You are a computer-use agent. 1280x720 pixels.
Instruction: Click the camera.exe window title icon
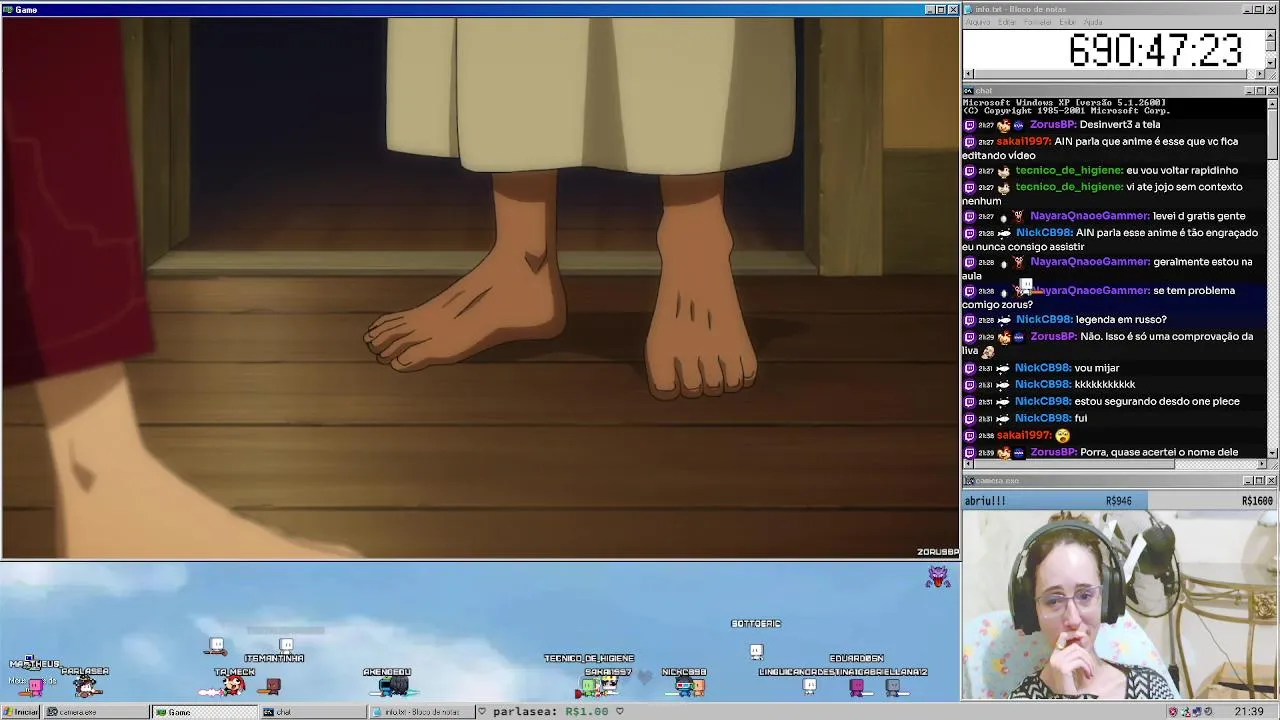point(968,481)
